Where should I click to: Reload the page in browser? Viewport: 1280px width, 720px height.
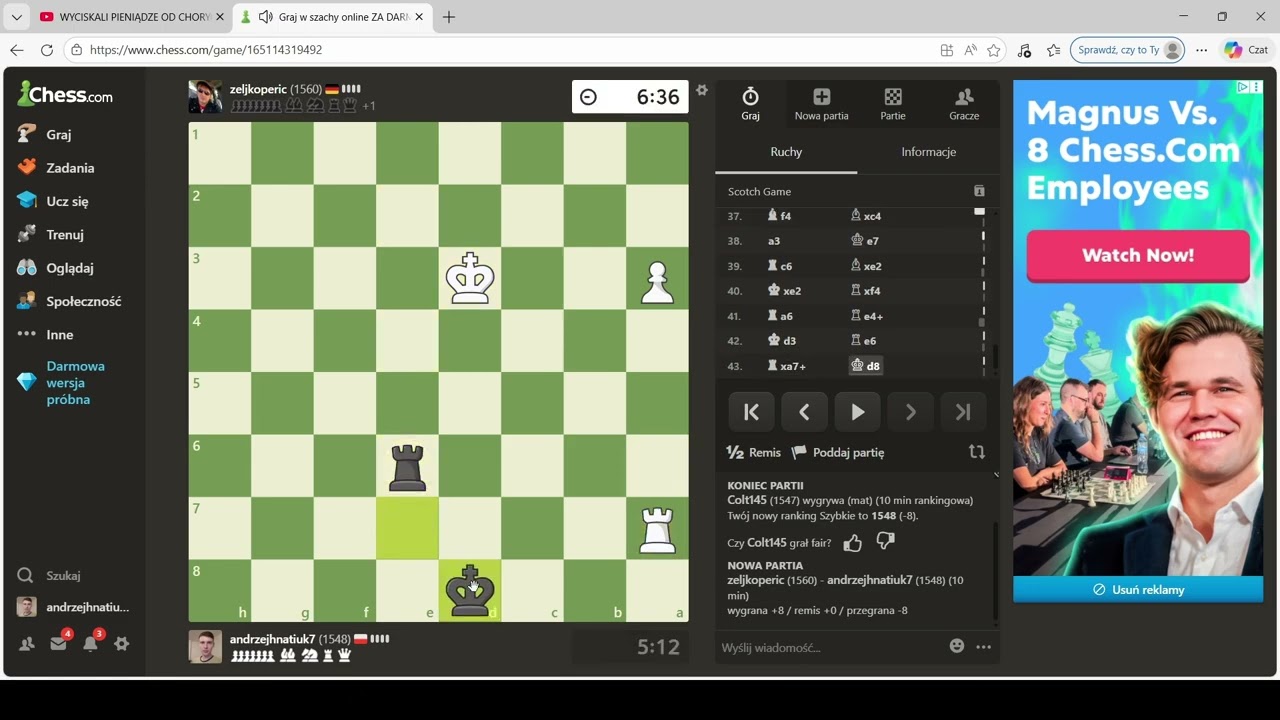coord(47,50)
